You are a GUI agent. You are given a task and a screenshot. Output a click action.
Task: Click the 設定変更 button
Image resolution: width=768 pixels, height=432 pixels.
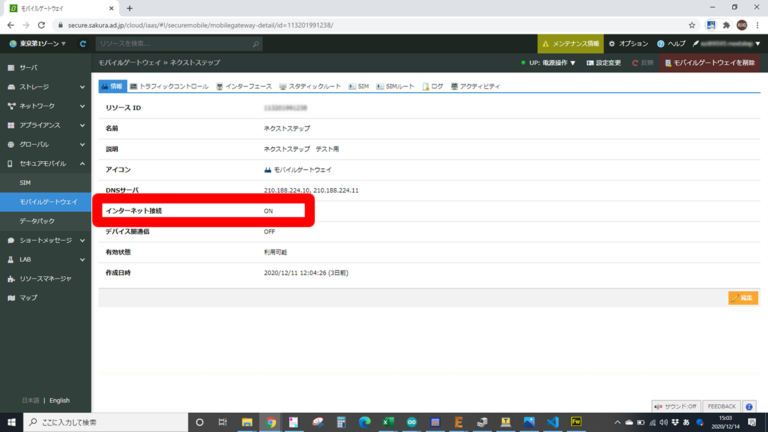click(x=603, y=63)
